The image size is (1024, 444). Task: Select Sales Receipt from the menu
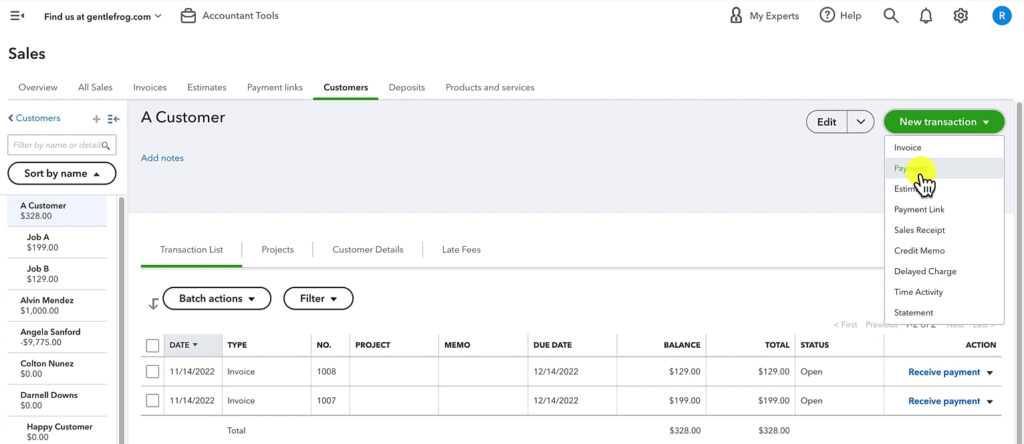[919, 230]
